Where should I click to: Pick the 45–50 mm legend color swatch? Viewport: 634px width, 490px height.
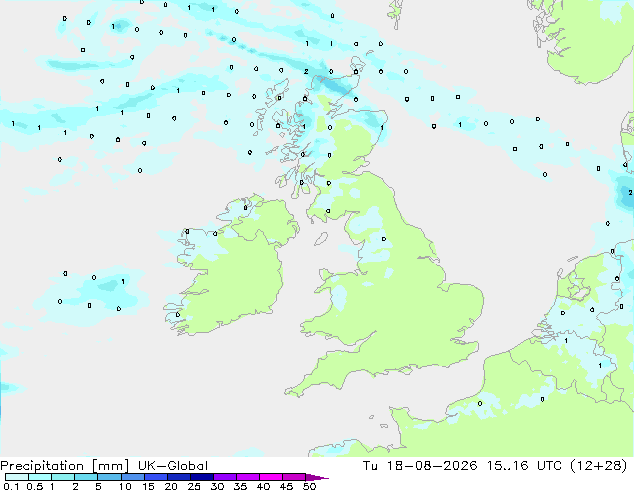pos(294,477)
